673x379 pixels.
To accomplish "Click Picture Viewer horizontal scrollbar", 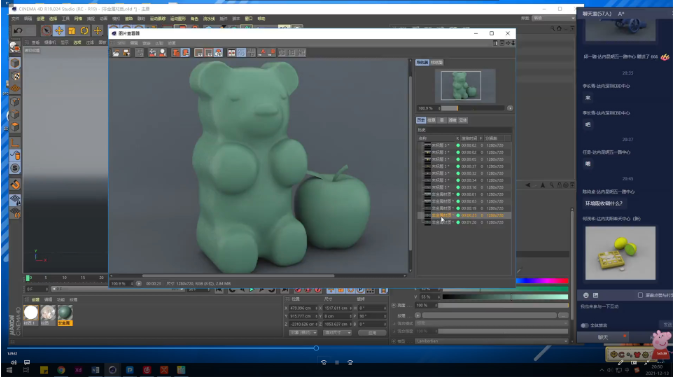I will tap(238, 276).
